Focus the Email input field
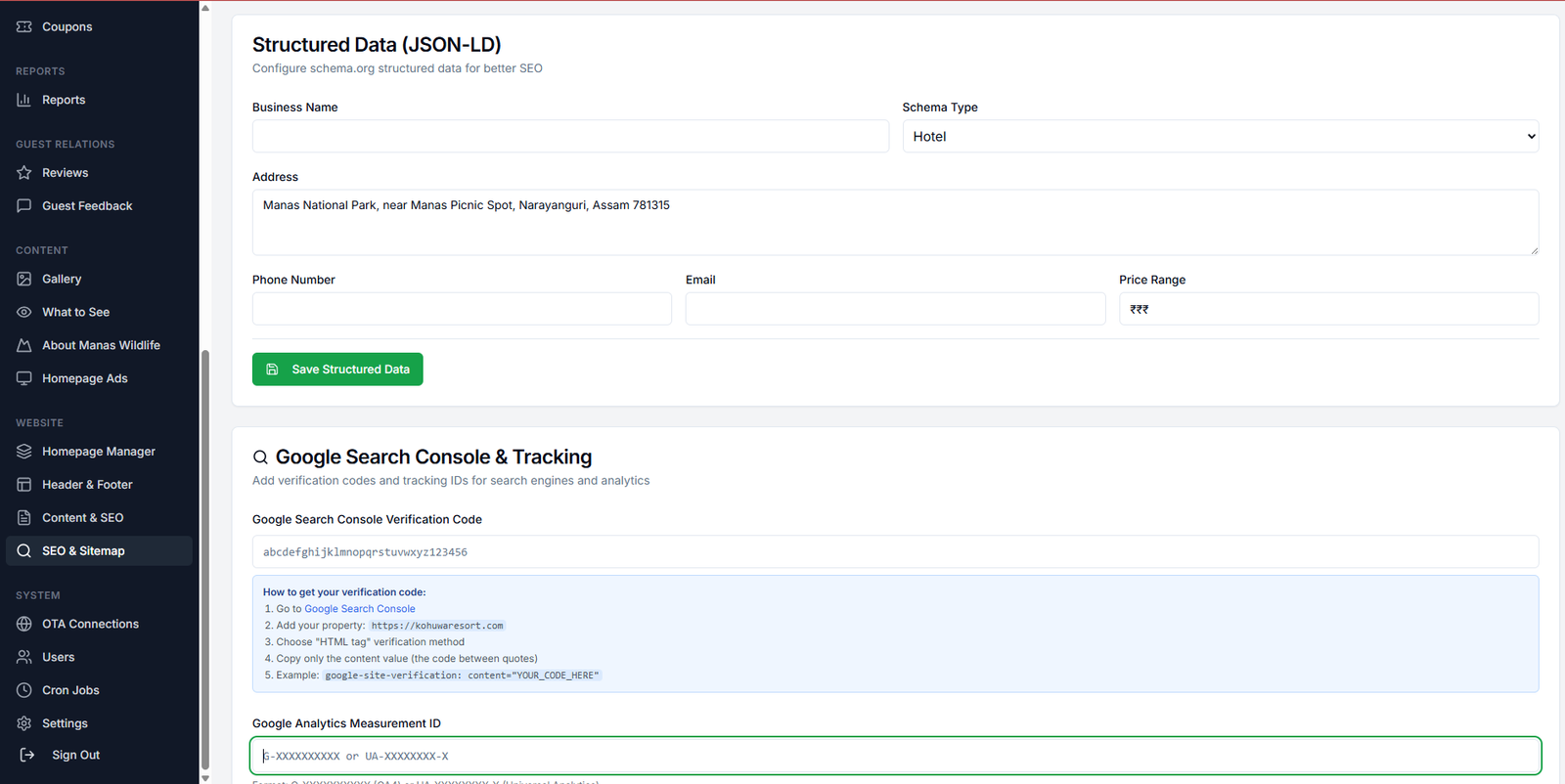The image size is (1565, 784). 895,309
